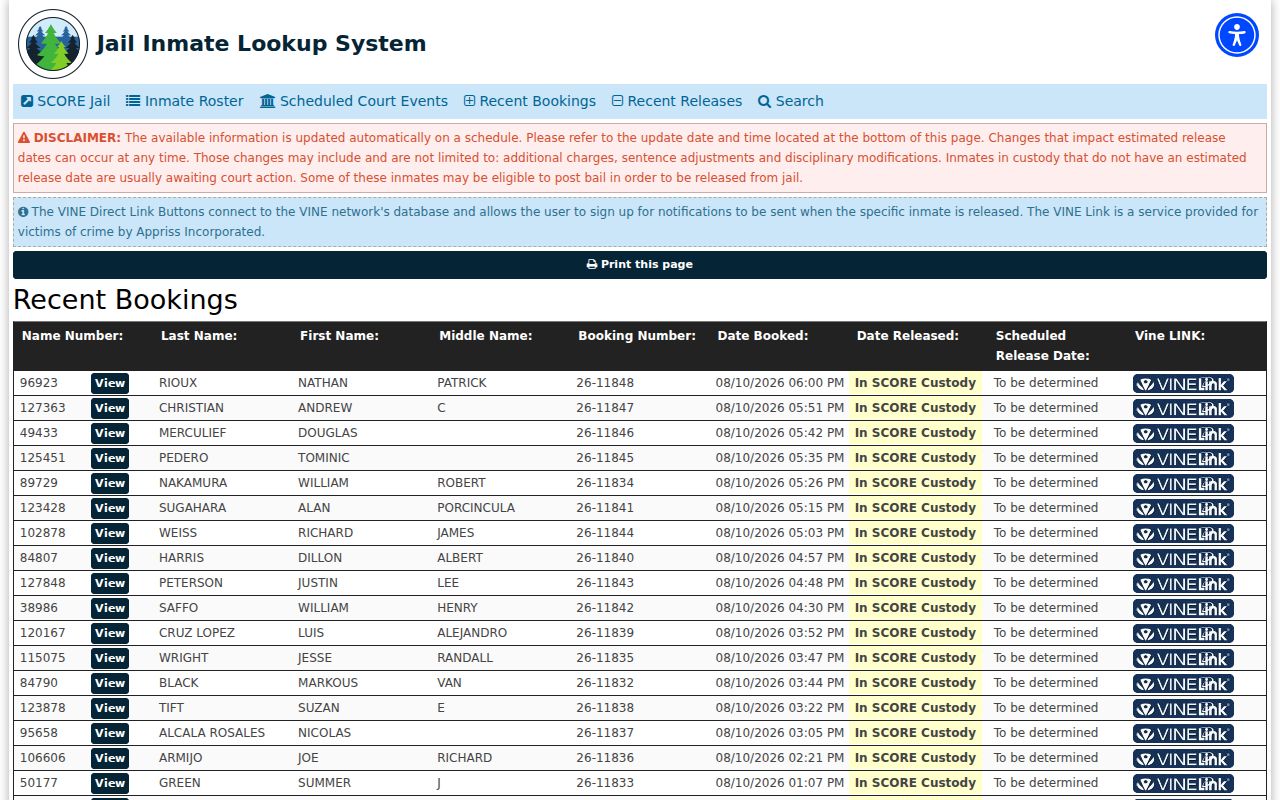Select booking number 26-11848
1280x800 pixels.
[605, 383]
